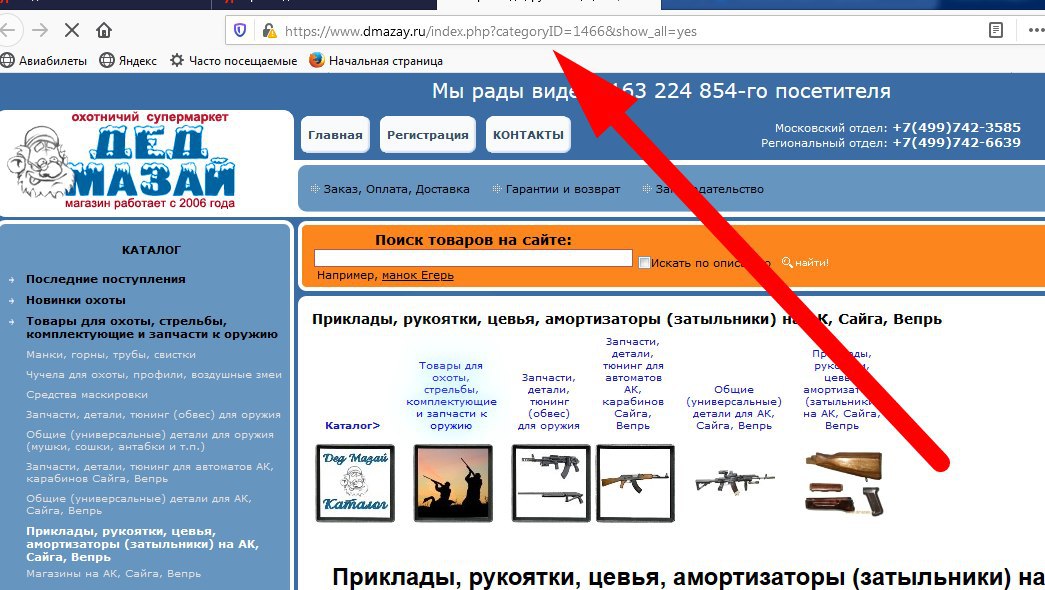
Task: Open Авиабилеты bookmark
Action: point(44,61)
